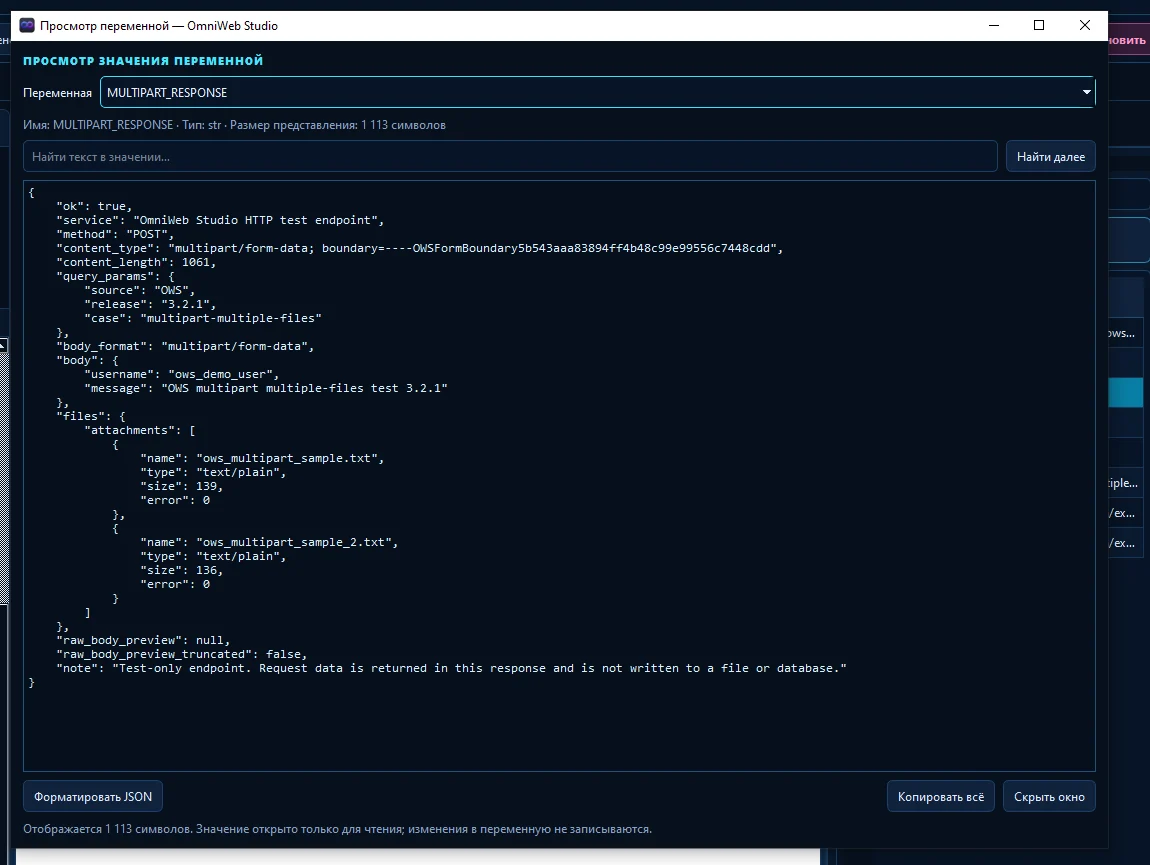Screen dimensions: 1150x865
Task: Click the "size": 139 line
Action: click(x=181, y=486)
